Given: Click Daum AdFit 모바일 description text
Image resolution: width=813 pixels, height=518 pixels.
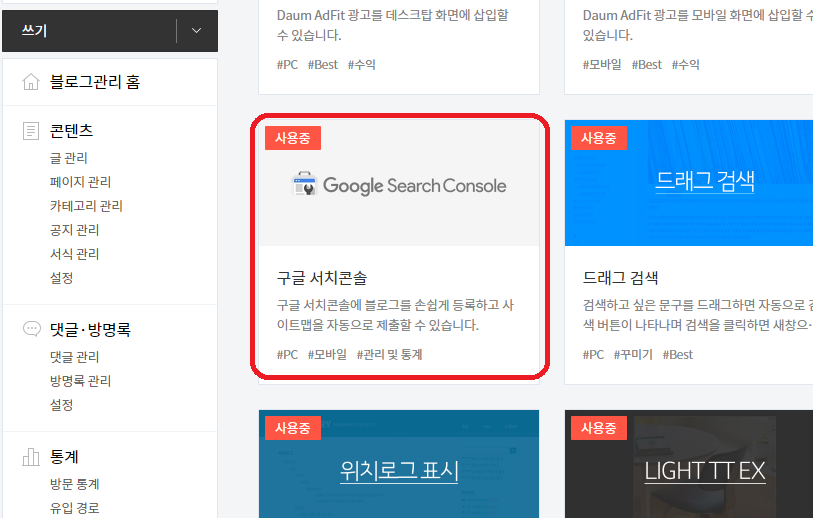Looking at the screenshot, I should [x=697, y=25].
